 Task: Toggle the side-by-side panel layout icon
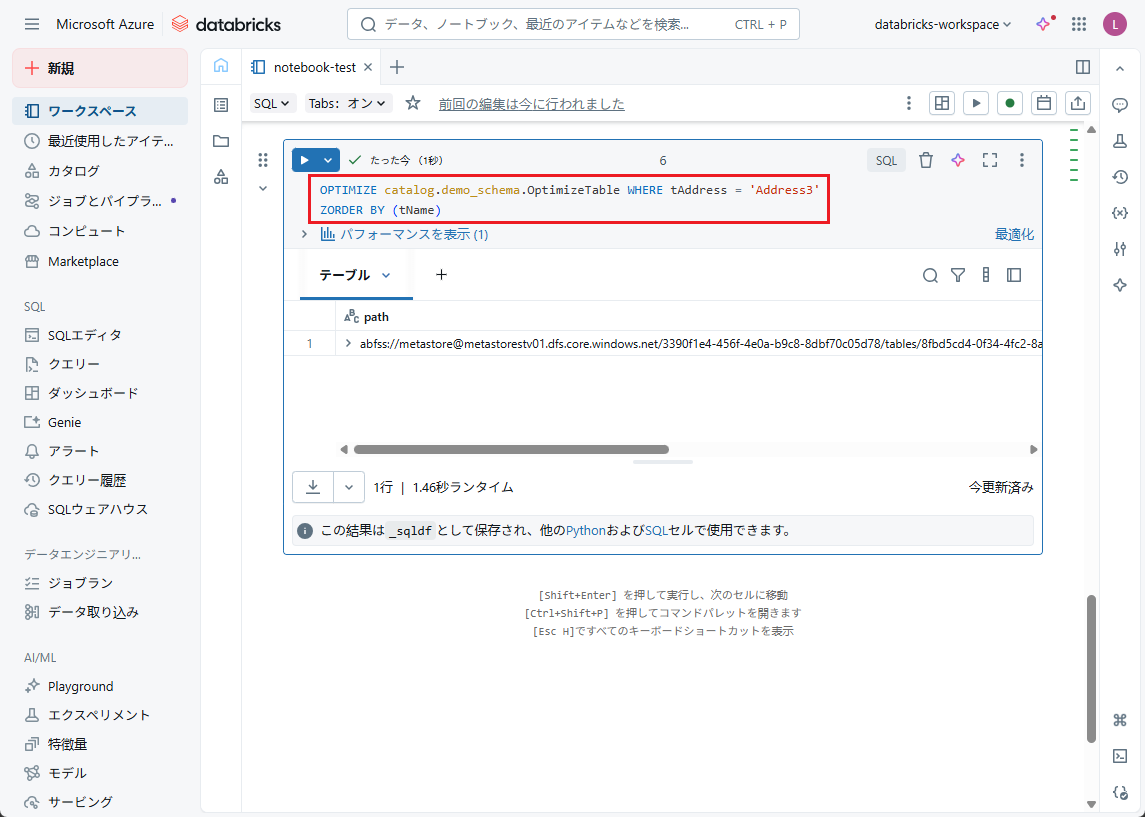pyautogui.click(x=1082, y=67)
